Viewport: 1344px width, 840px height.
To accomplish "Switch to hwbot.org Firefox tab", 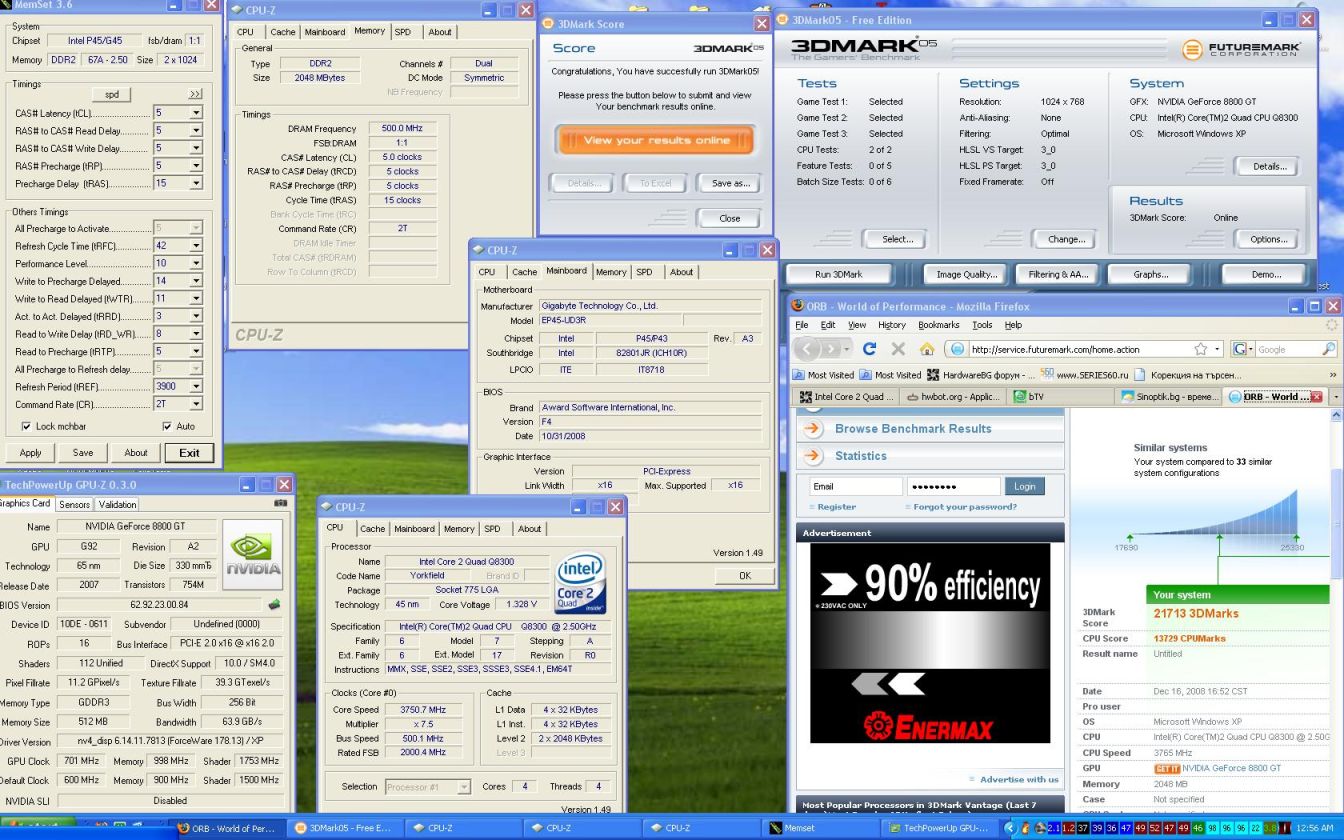I will click(953, 397).
